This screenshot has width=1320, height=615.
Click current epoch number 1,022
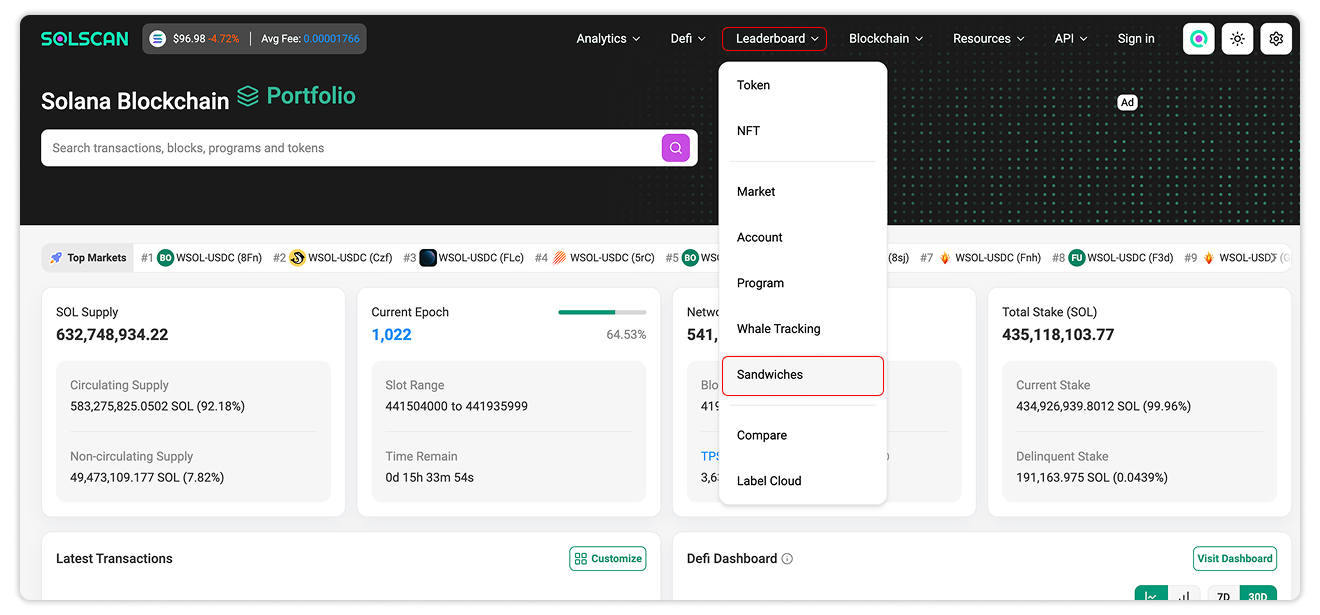click(x=391, y=335)
